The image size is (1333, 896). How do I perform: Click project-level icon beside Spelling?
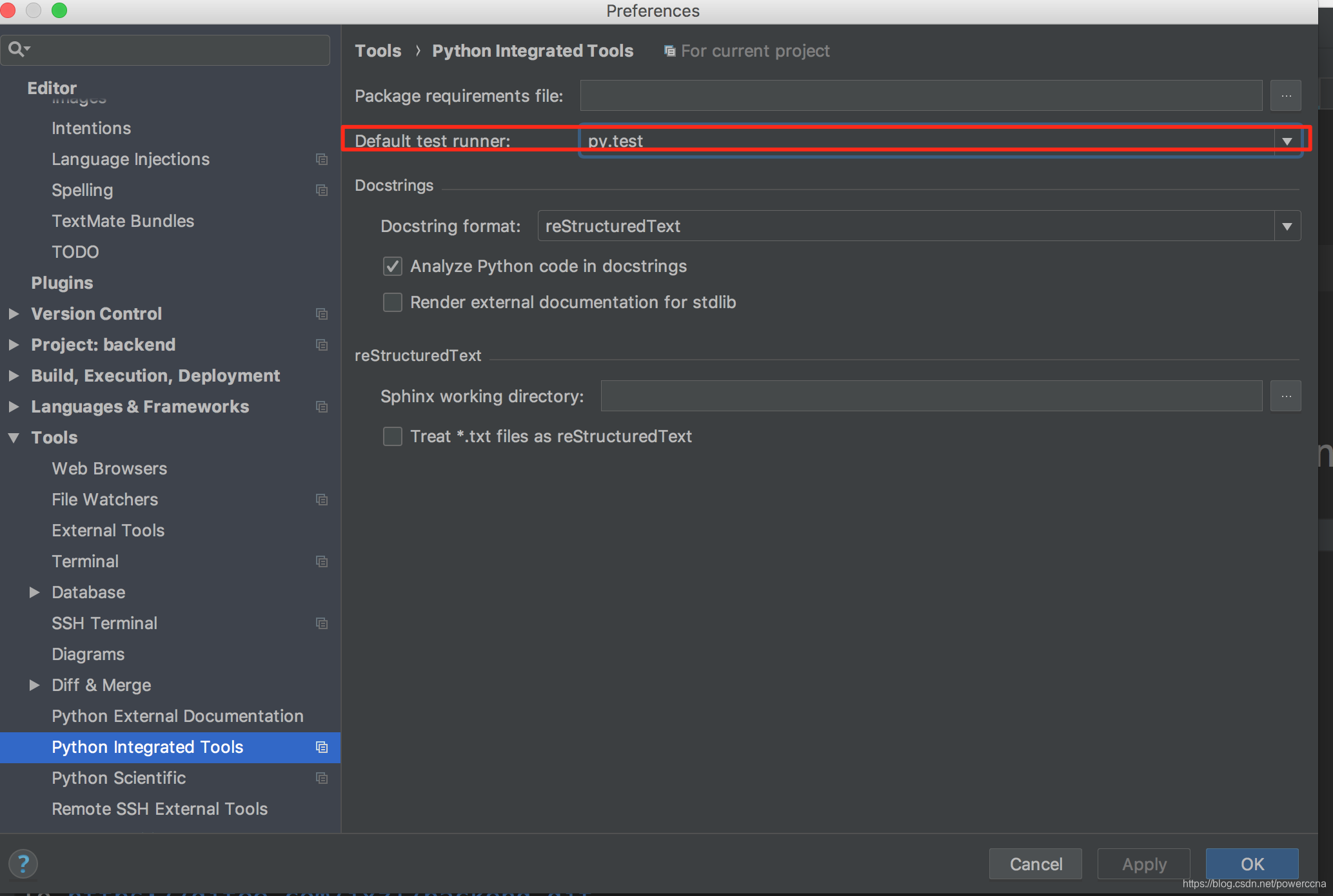pos(321,190)
